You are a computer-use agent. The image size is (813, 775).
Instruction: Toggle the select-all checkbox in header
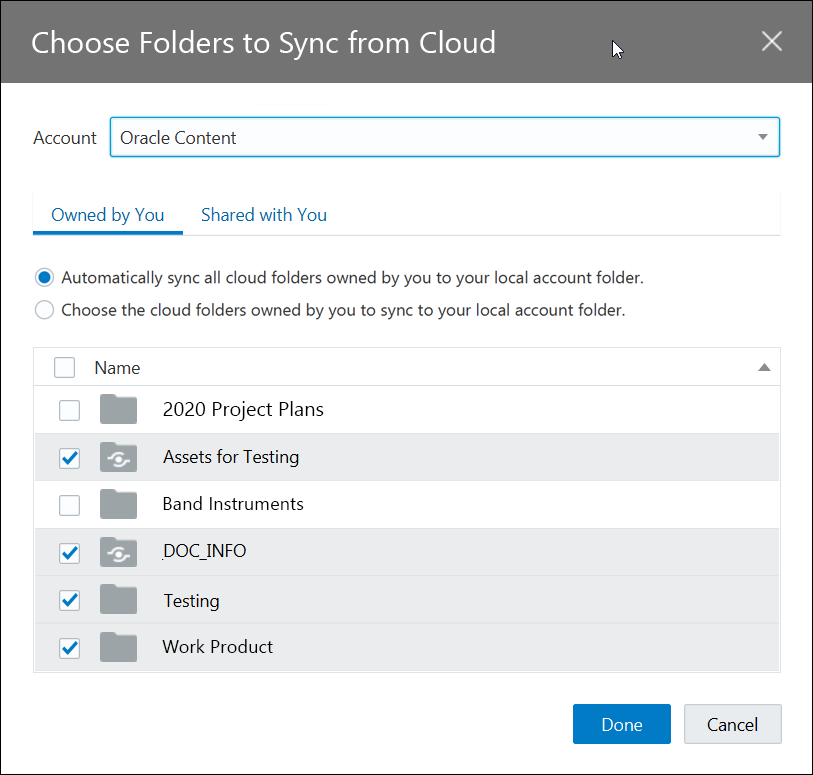[x=64, y=368]
